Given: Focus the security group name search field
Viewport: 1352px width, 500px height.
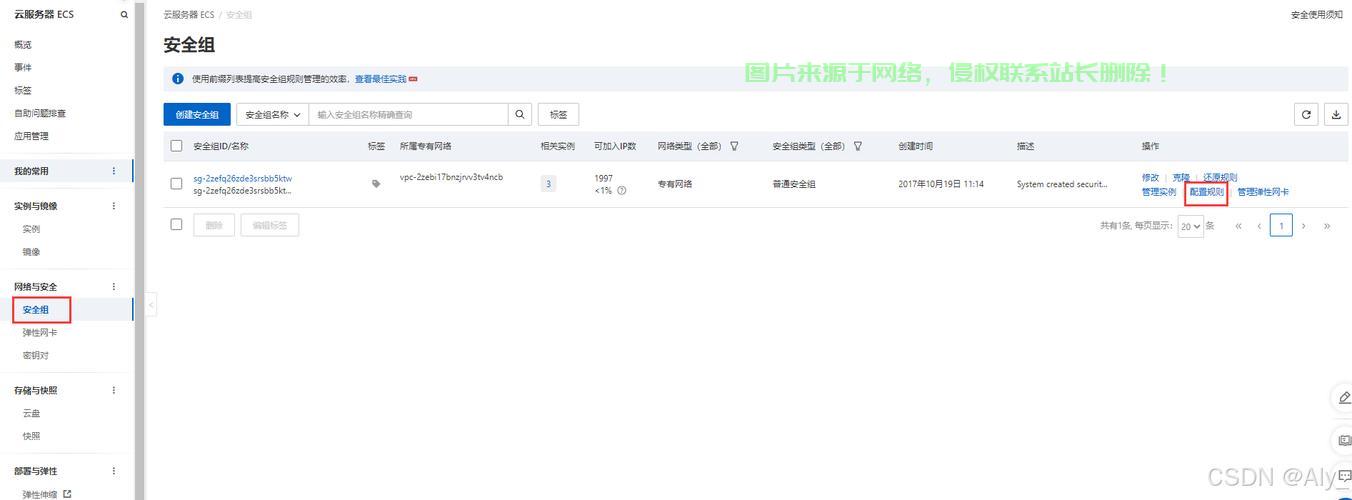Looking at the screenshot, I should pyautogui.click(x=408, y=114).
